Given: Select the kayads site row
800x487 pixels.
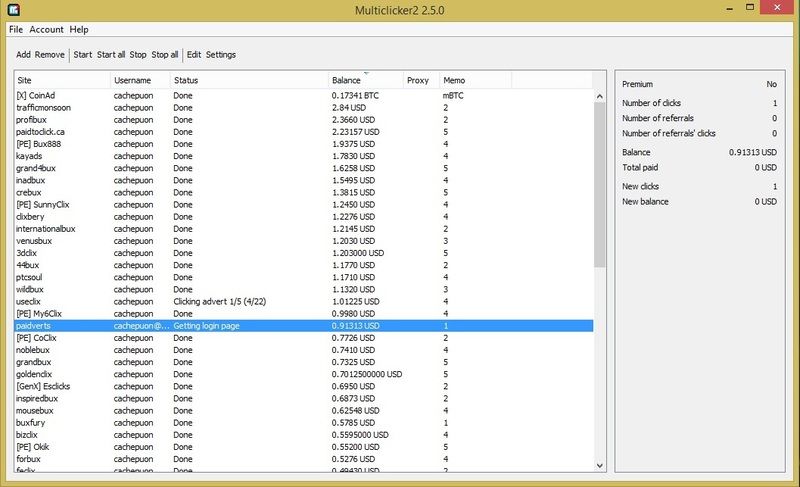Looking at the screenshot, I should (304, 156).
